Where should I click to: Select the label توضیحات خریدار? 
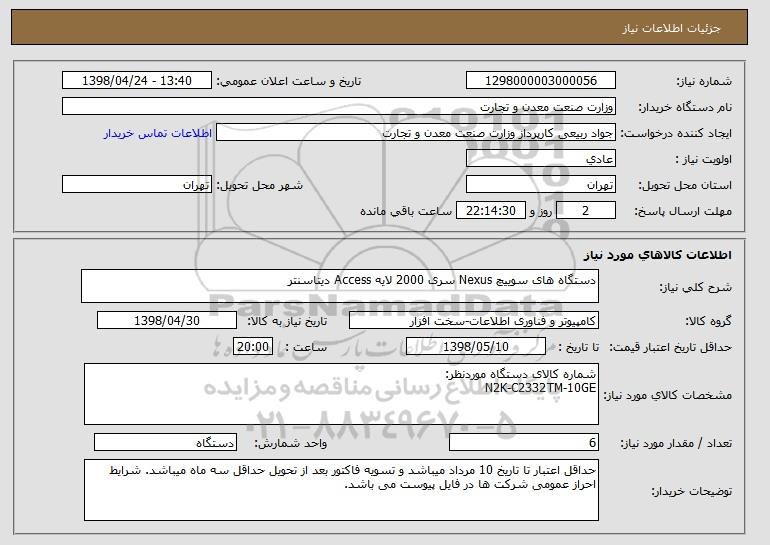[691, 491]
